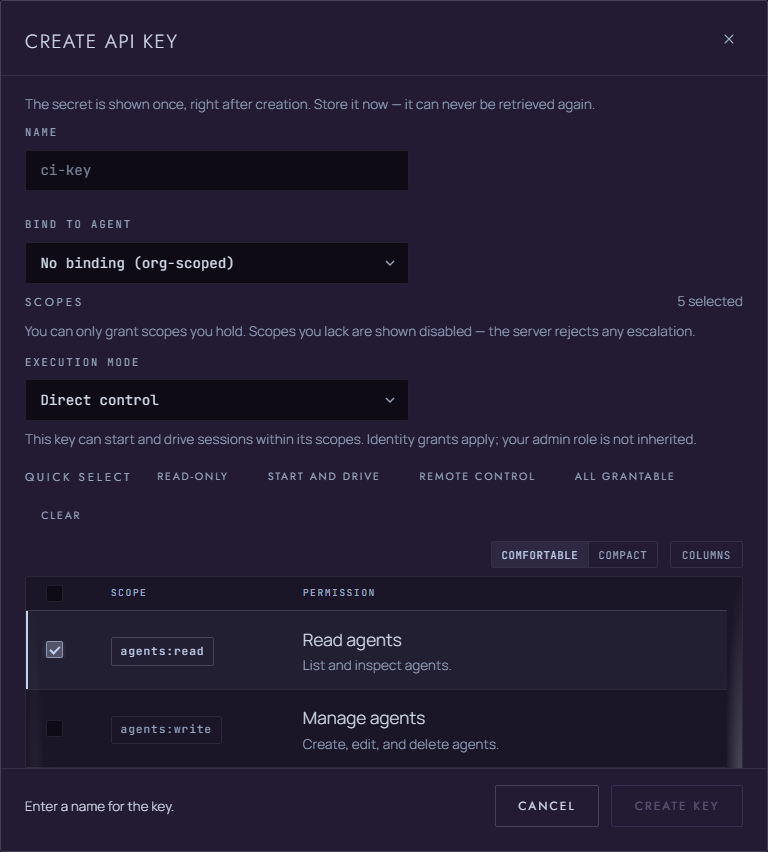Clear all selected scopes

pyautogui.click(x=61, y=515)
